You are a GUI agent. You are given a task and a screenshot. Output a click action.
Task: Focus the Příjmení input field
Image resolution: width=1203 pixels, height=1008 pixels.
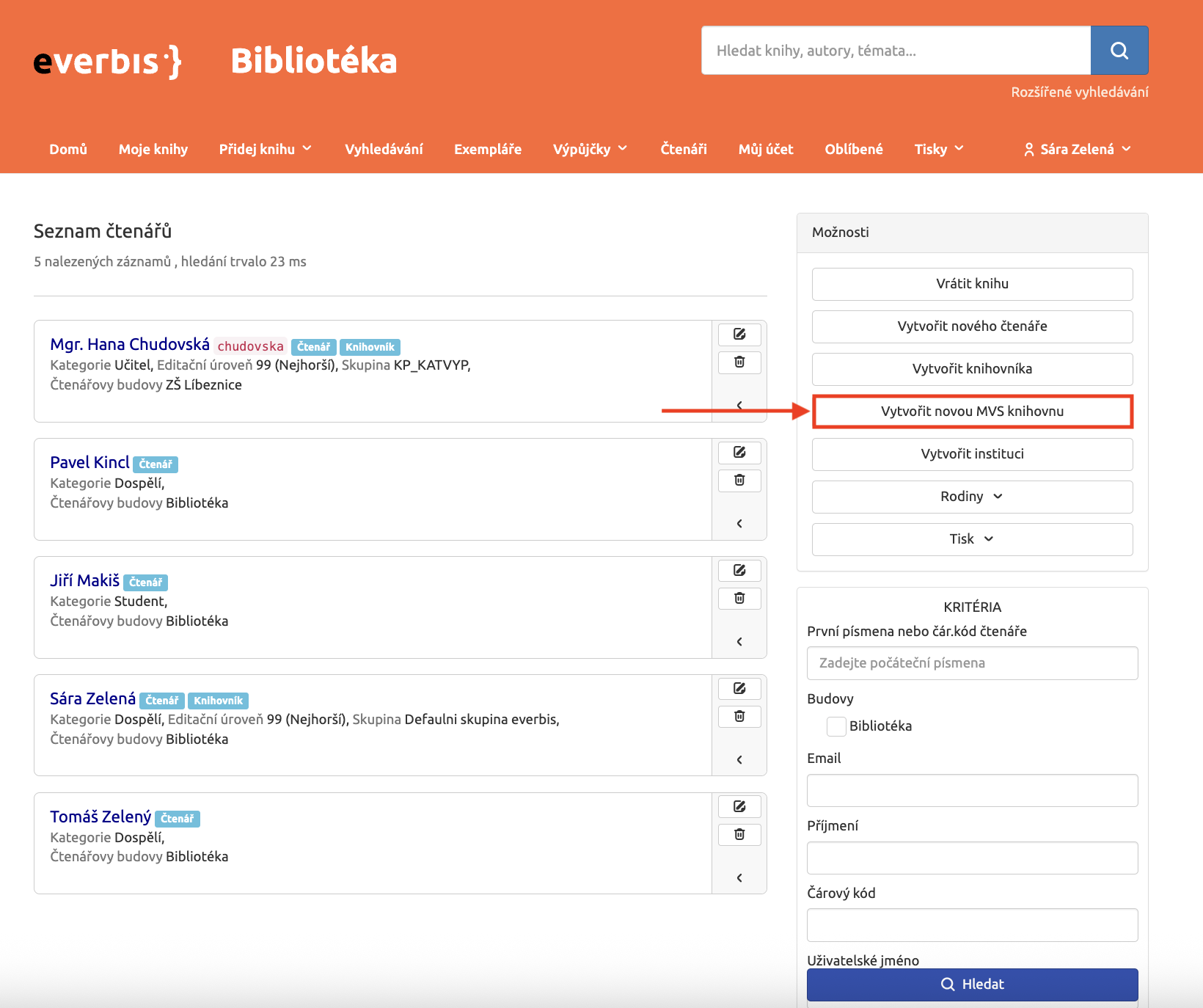(x=972, y=858)
